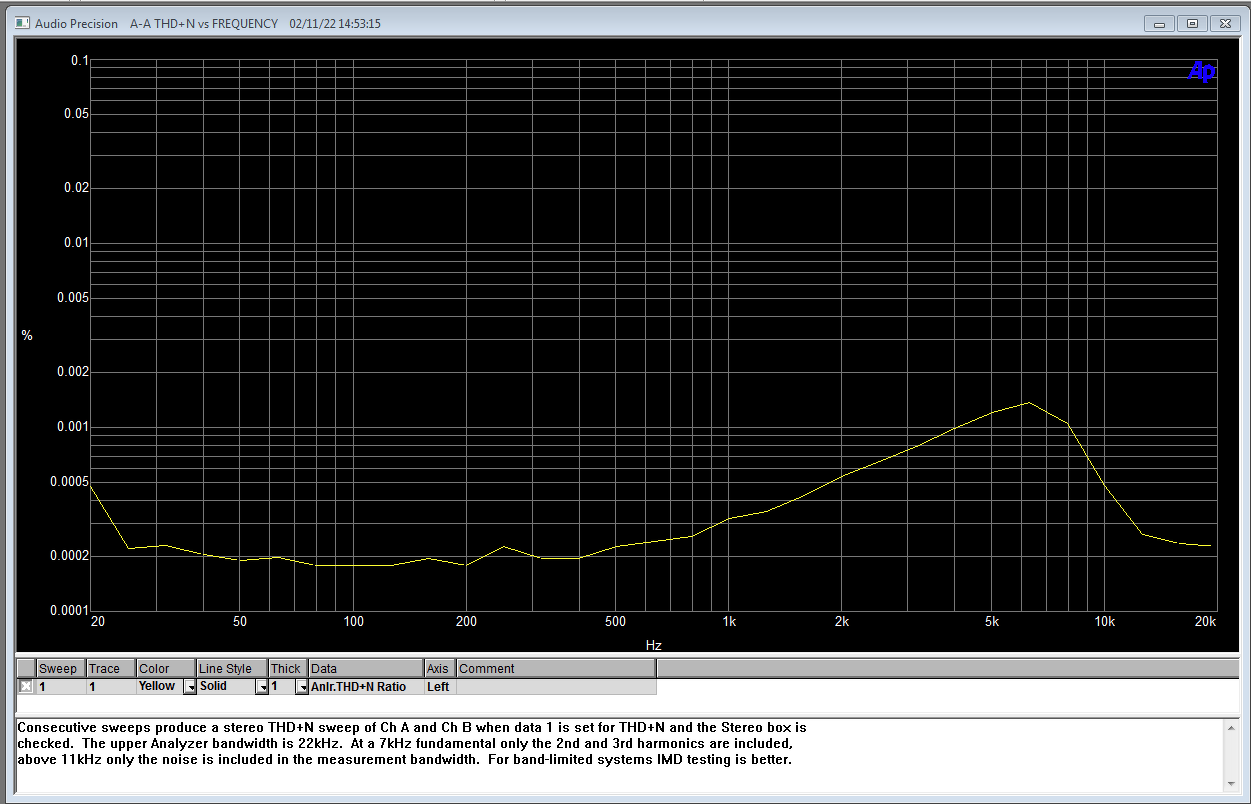The image size is (1251, 804).
Task: Click the Solid line style cell
Action: coord(226,686)
